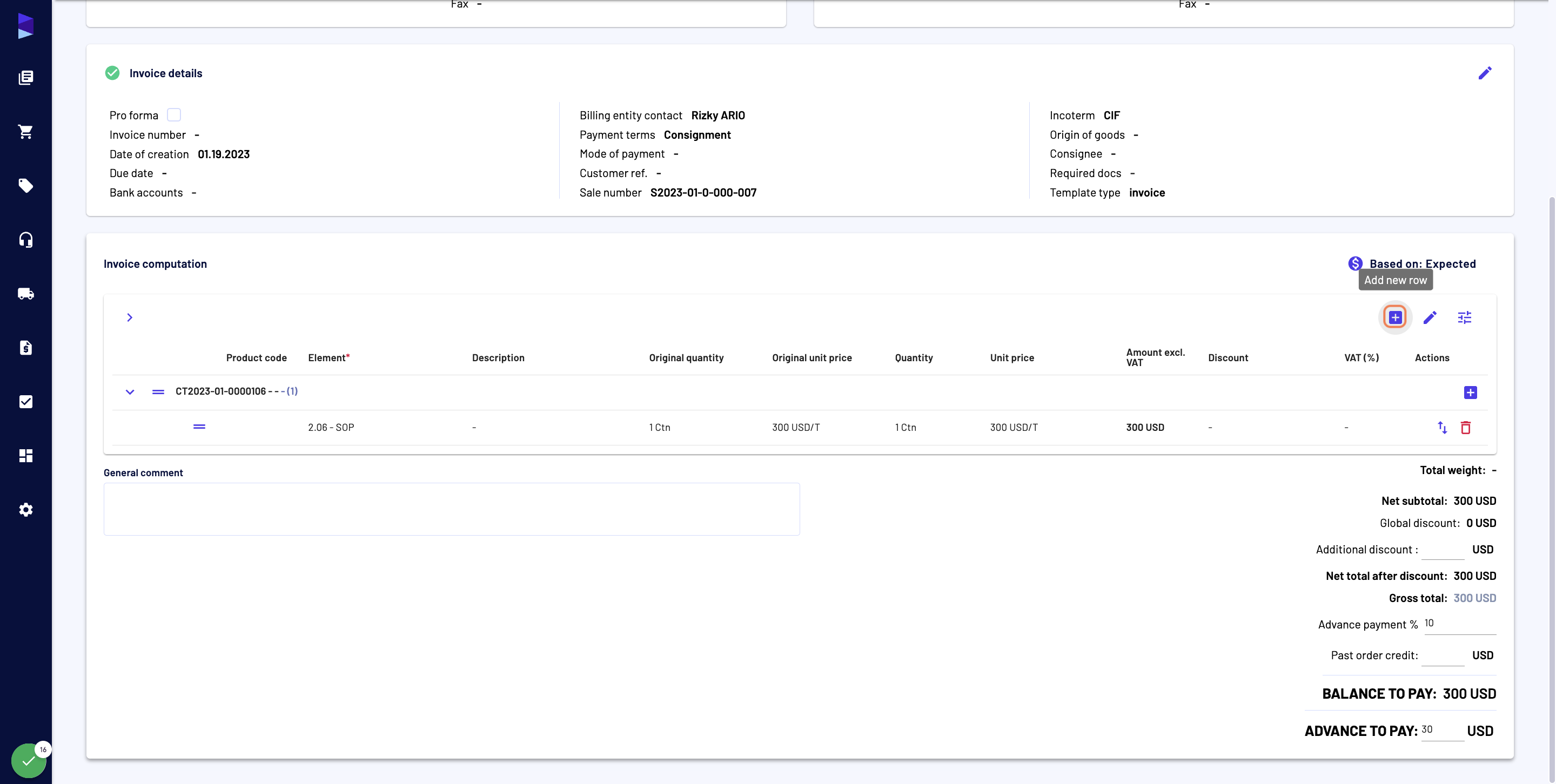Click the drag handle of CT2023-01-0000106 row
Screen dimensions: 1556x784
click(158, 391)
